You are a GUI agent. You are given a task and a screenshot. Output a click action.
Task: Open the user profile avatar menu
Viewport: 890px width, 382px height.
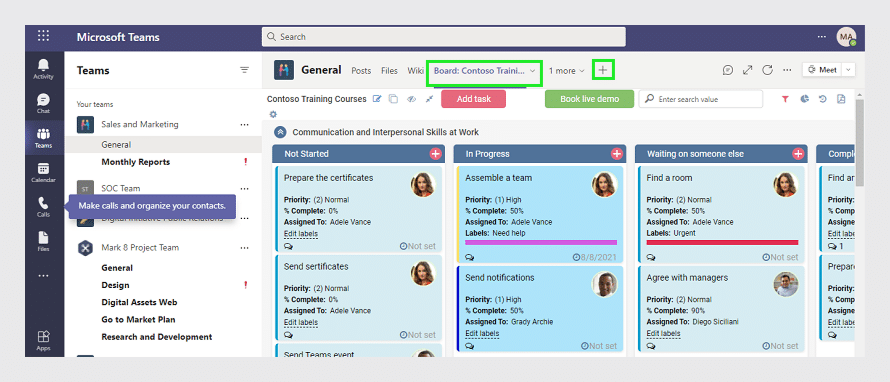(846, 37)
